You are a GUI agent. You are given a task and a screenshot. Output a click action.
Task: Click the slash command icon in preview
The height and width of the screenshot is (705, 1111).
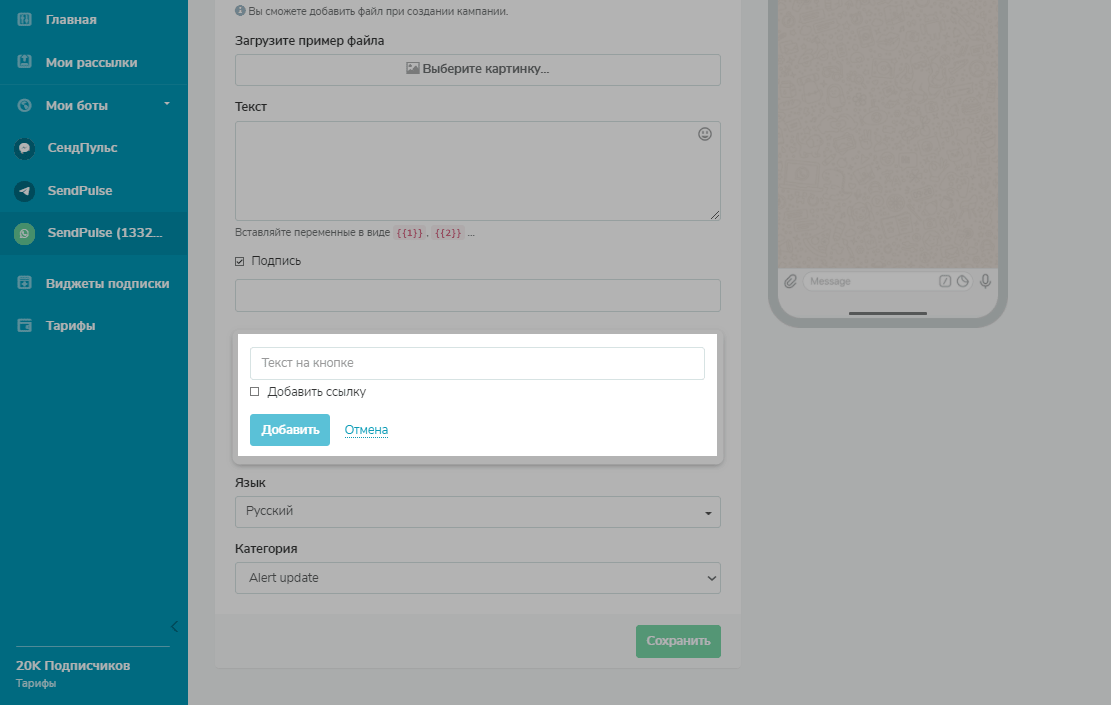(945, 282)
